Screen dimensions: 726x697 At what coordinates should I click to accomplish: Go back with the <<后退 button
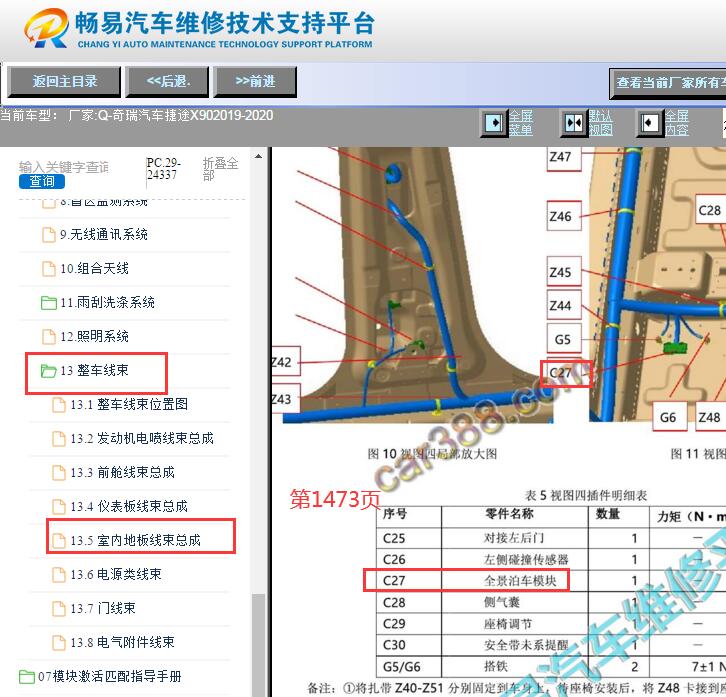click(x=167, y=82)
